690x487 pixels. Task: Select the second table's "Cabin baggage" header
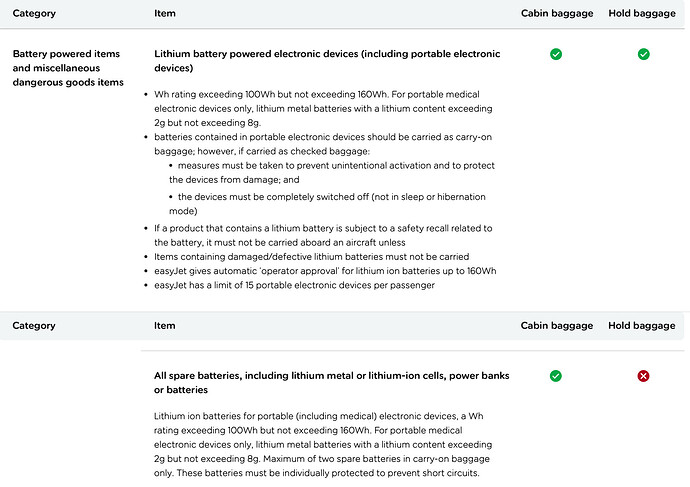[x=556, y=326]
